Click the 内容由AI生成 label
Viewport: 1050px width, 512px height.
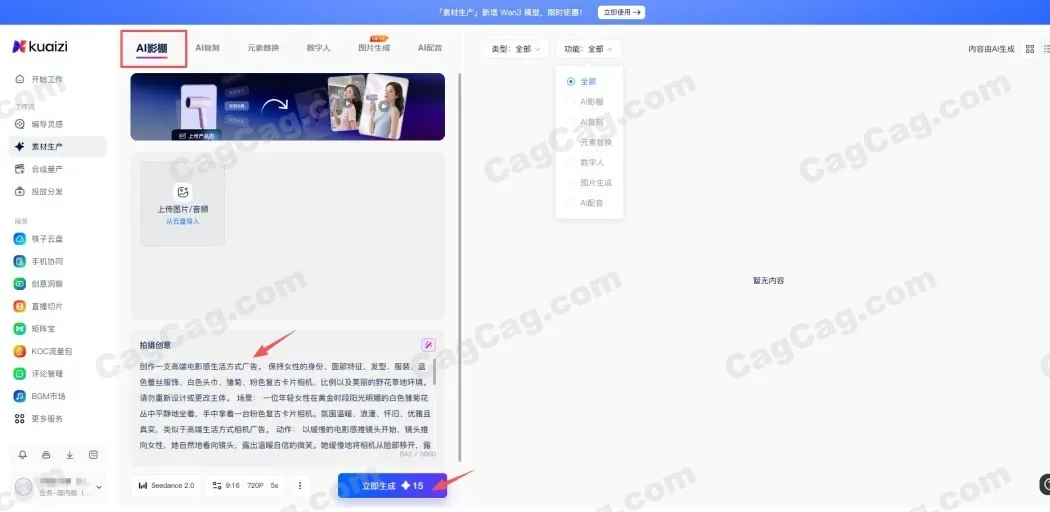(991, 49)
